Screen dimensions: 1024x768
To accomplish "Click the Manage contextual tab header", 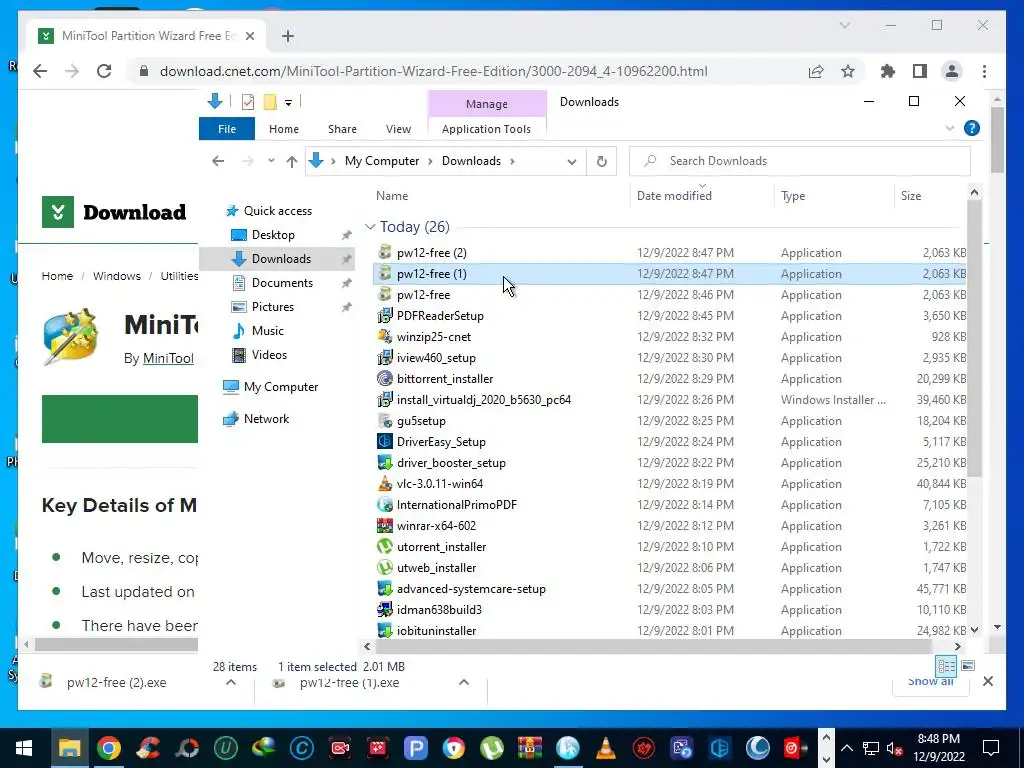I will [x=487, y=104].
